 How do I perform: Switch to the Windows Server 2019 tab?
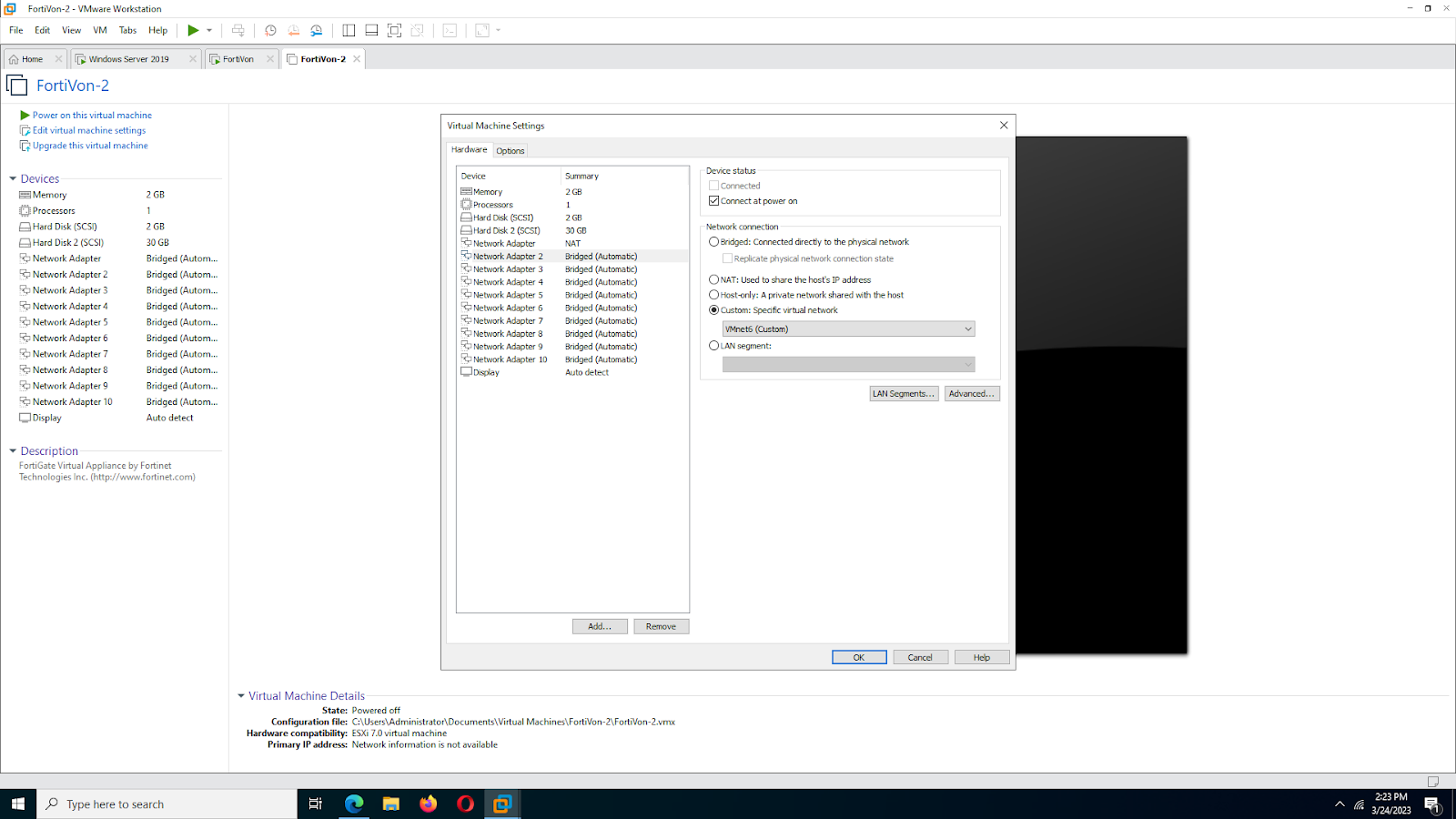[x=128, y=59]
